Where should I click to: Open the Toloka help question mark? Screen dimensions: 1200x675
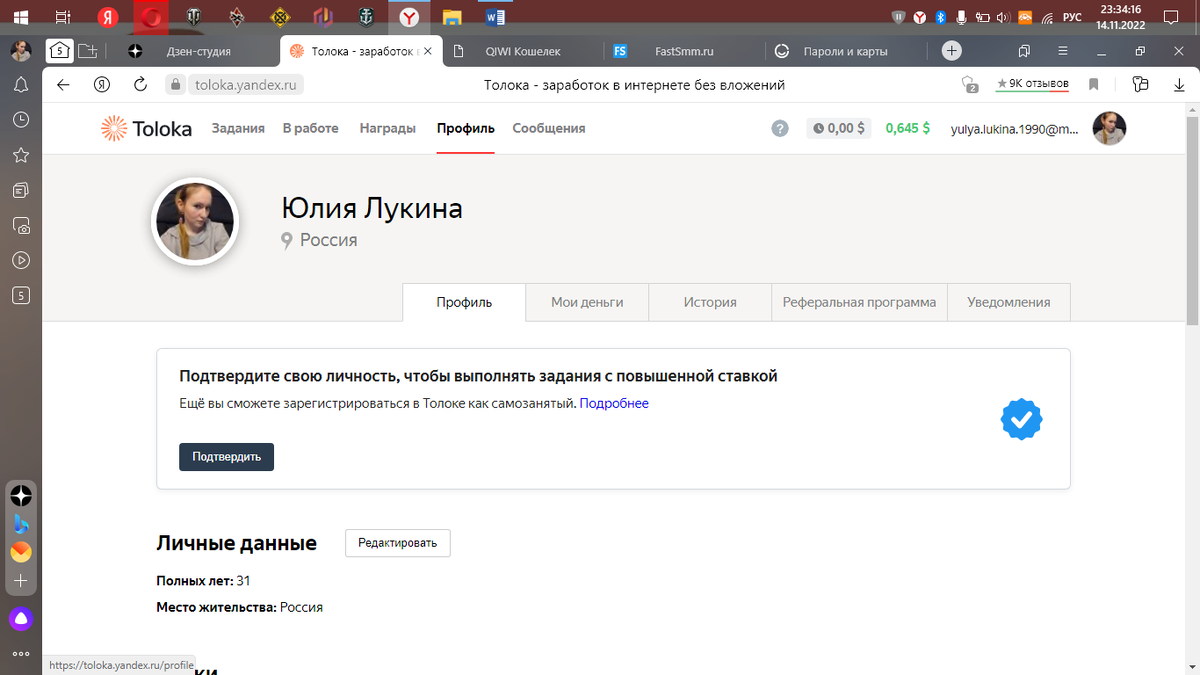point(780,128)
